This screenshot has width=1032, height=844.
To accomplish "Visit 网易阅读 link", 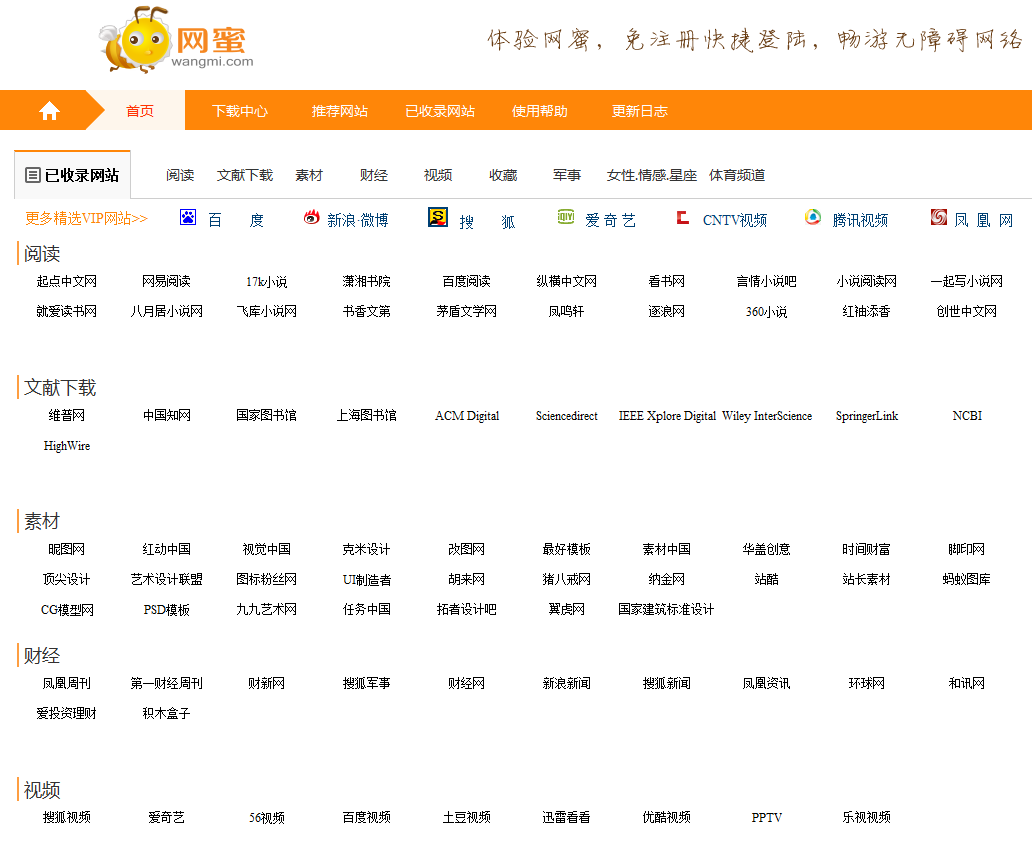I will [x=167, y=282].
